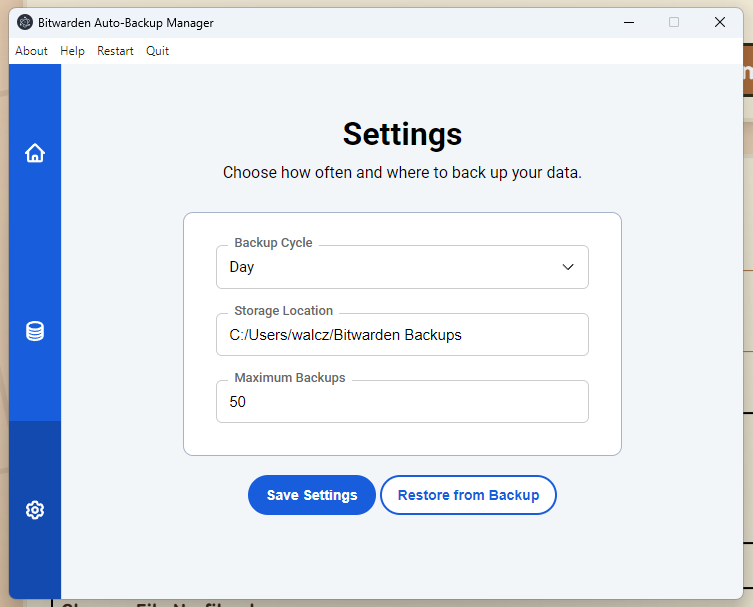Minimize the Auto-Backup Manager window

pos(629,22)
